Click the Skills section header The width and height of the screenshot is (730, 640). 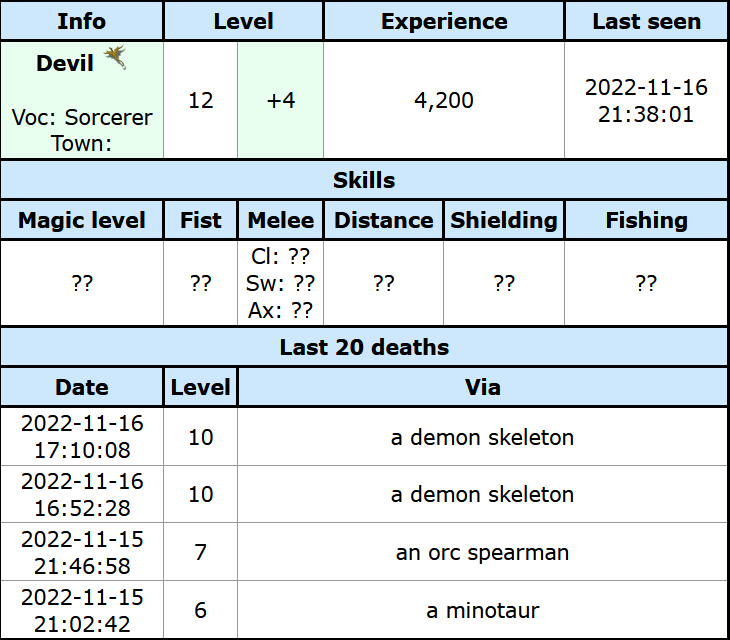364,181
